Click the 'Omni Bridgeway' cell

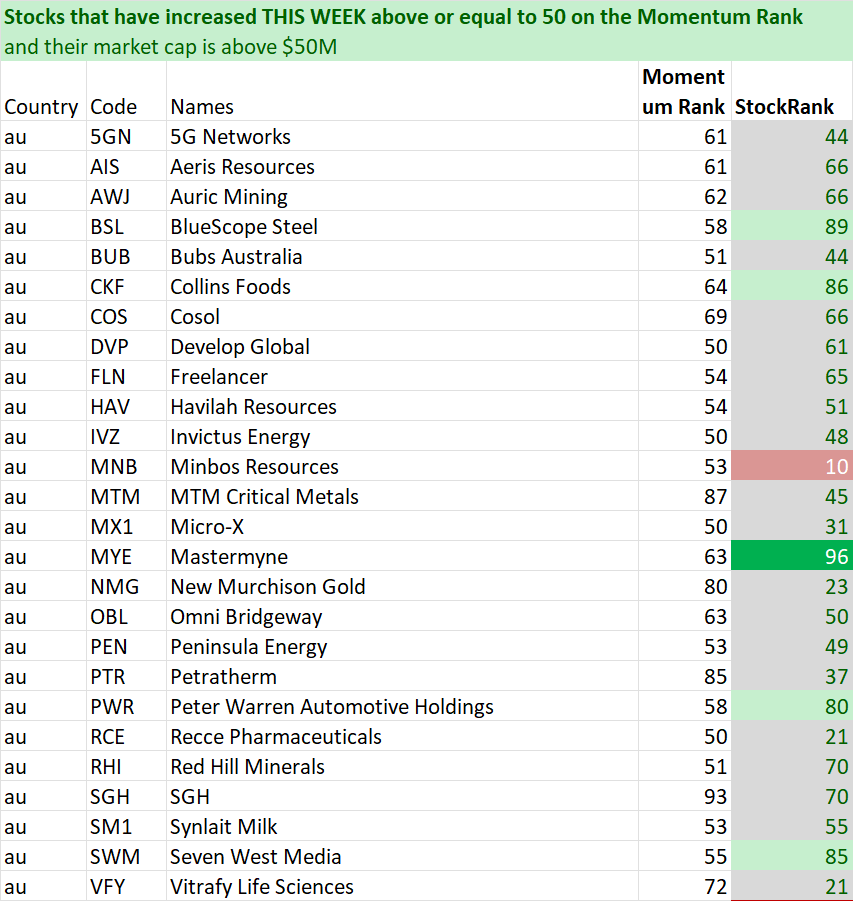point(402,617)
